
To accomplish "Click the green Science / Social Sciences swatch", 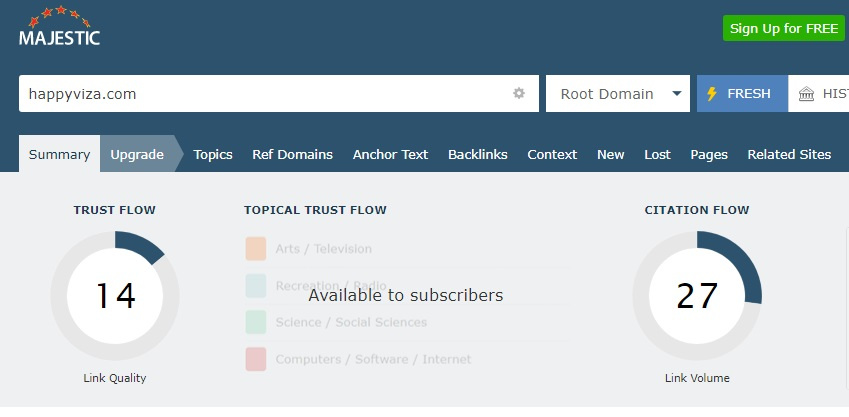I will pyautogui.click(x=256, y=322).
